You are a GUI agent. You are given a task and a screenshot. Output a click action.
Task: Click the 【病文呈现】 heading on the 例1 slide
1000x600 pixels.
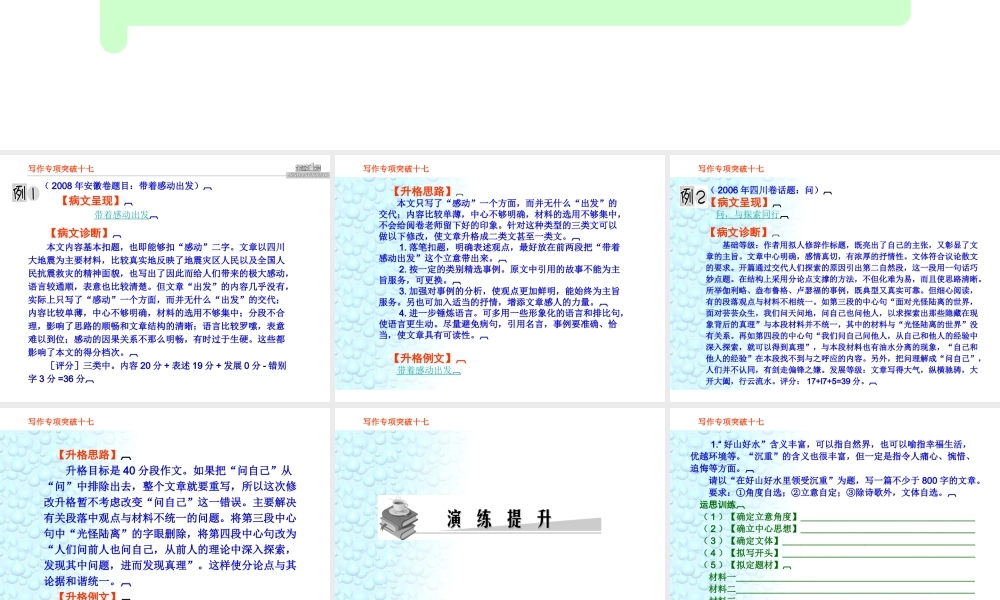91,201
